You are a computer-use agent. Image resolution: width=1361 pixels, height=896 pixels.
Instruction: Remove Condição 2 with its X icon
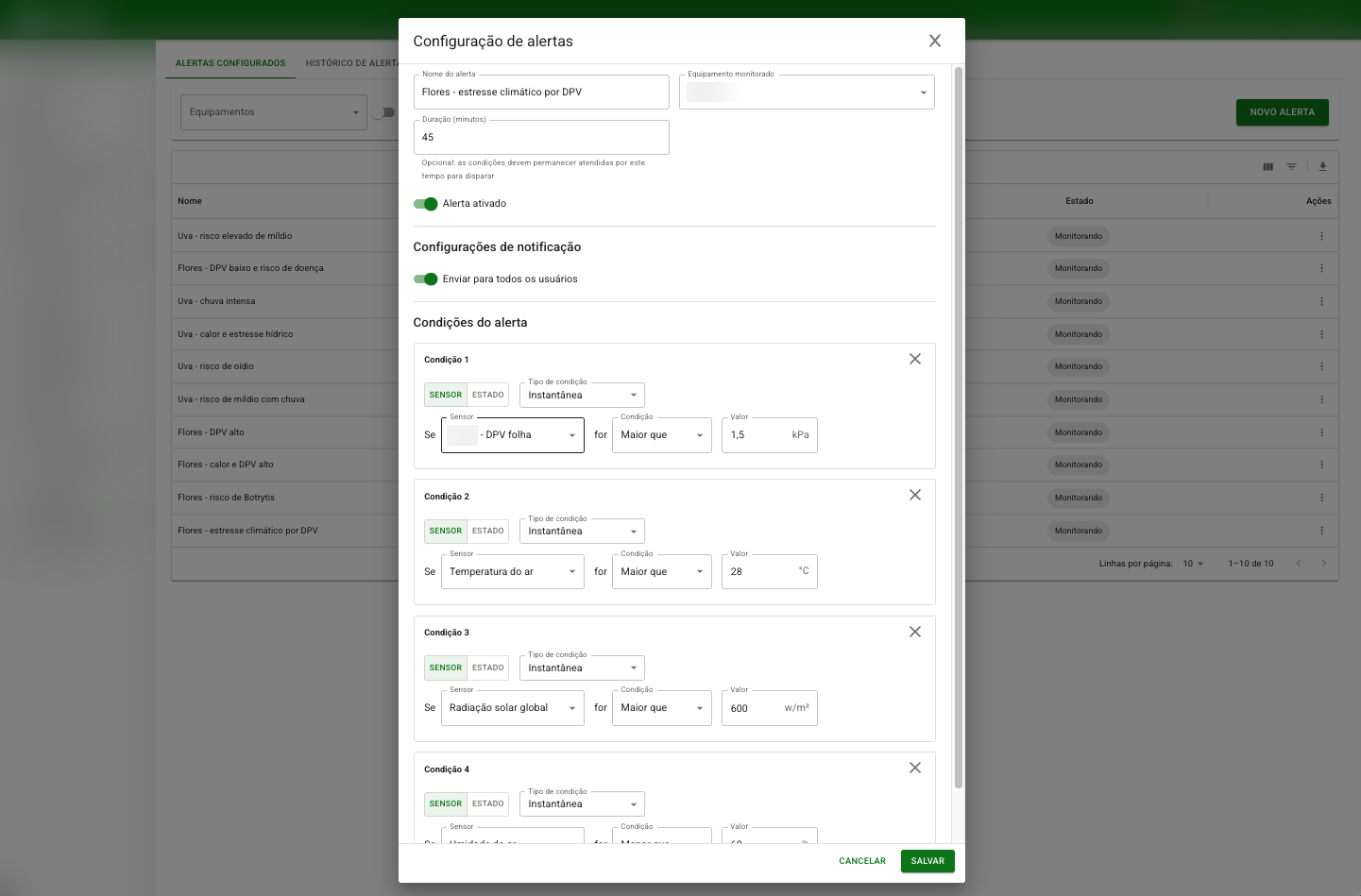pyautogui.click(x=915, y=495)
